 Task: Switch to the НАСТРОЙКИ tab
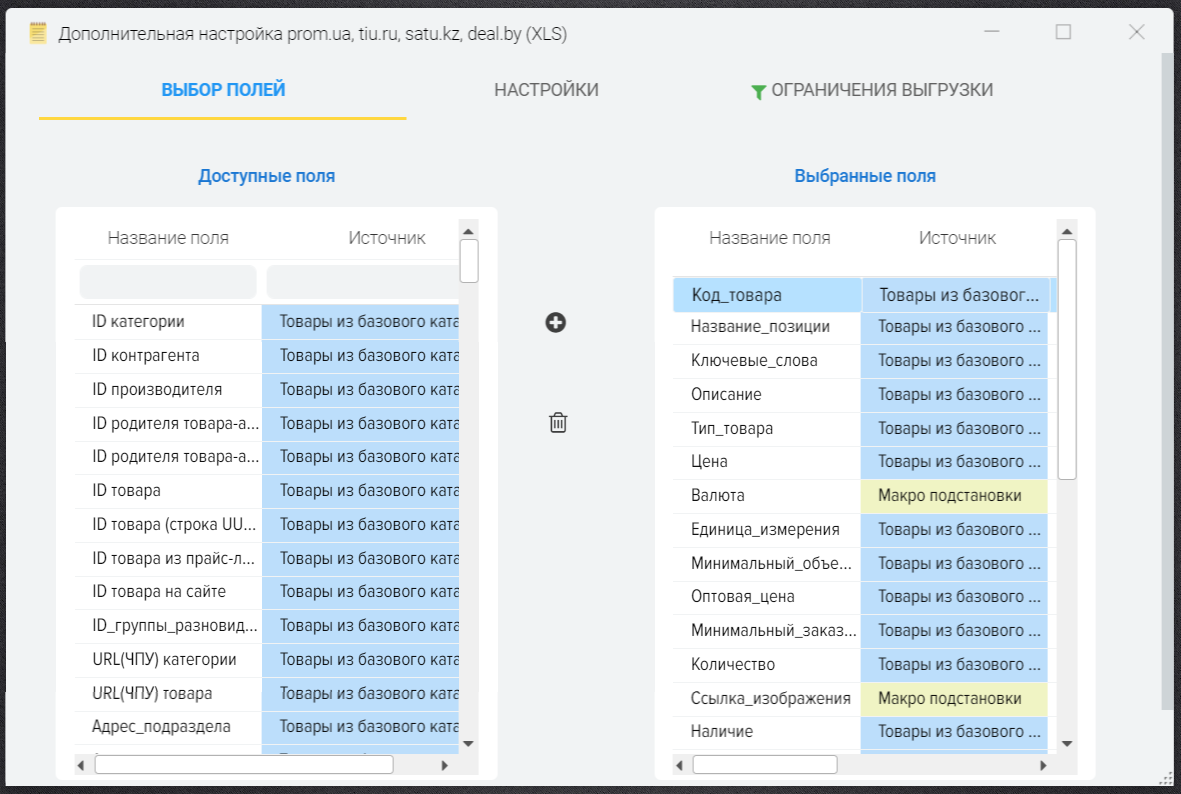tap(546, 90)
